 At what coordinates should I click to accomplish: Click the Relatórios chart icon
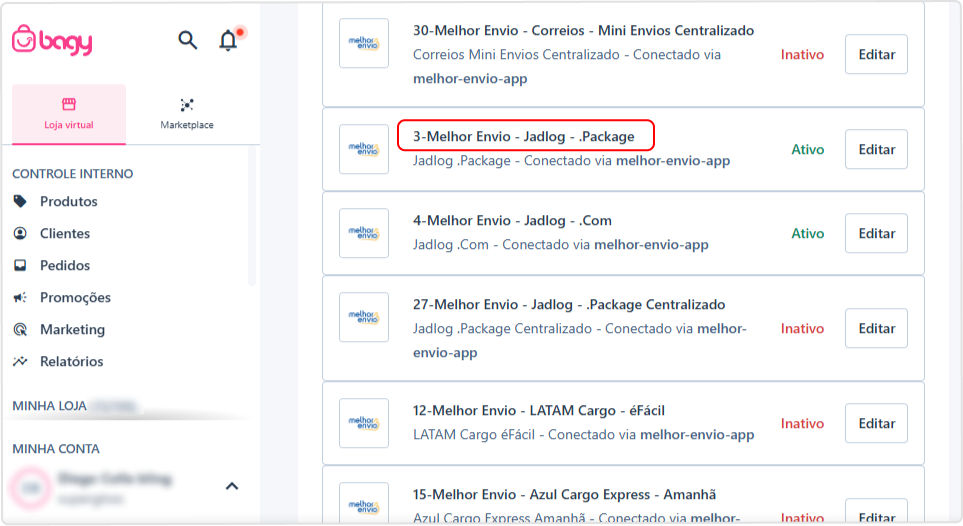click(20, 361)
